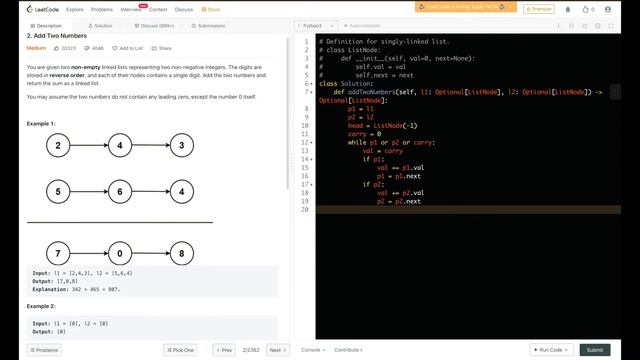Open Discuss in top navigation
The height and width of the screenshot is (360, 640).
point(184,9)
